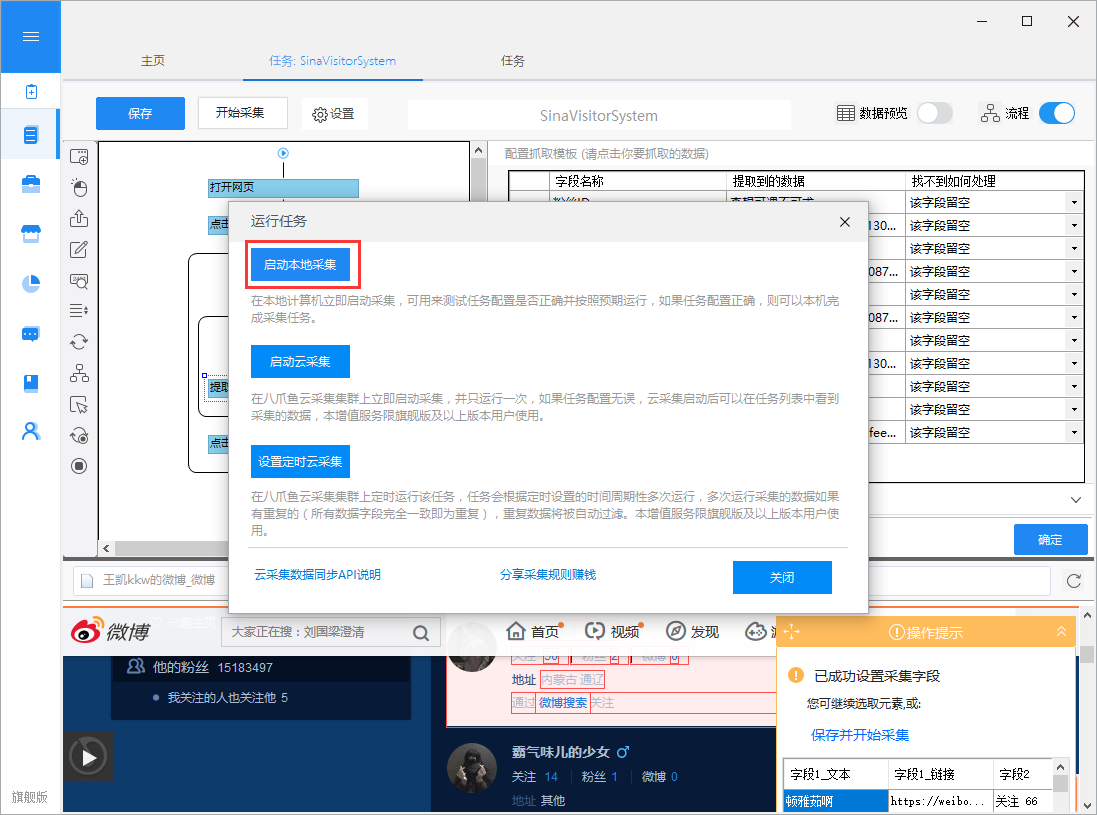The image size is (1097, 815).
Task: Open the user account sidebar icon
Action: point(31,432)
